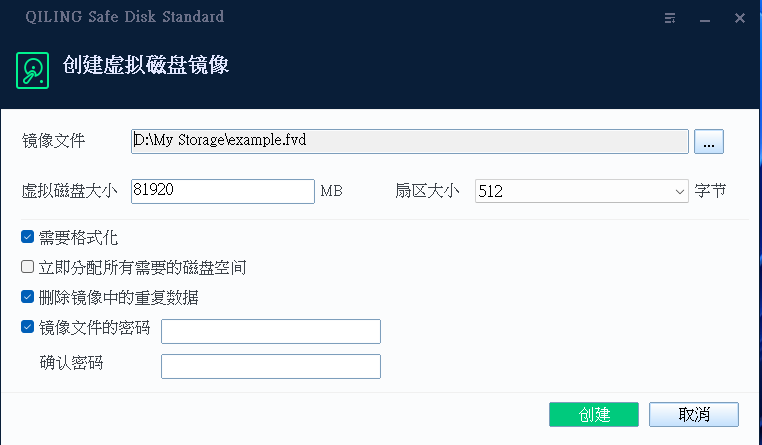Click the 创建虚拟磁盘镜像 heading text
The image size is (762, 445).
coord(146,67)
